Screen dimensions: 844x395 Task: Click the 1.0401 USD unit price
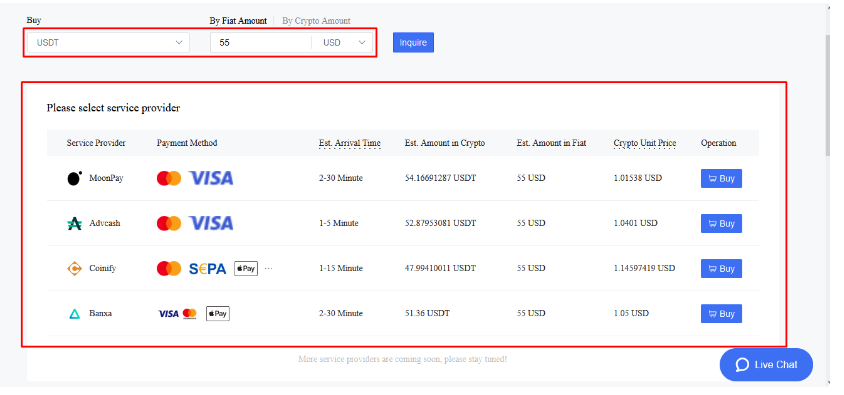[x=635, y=223]
